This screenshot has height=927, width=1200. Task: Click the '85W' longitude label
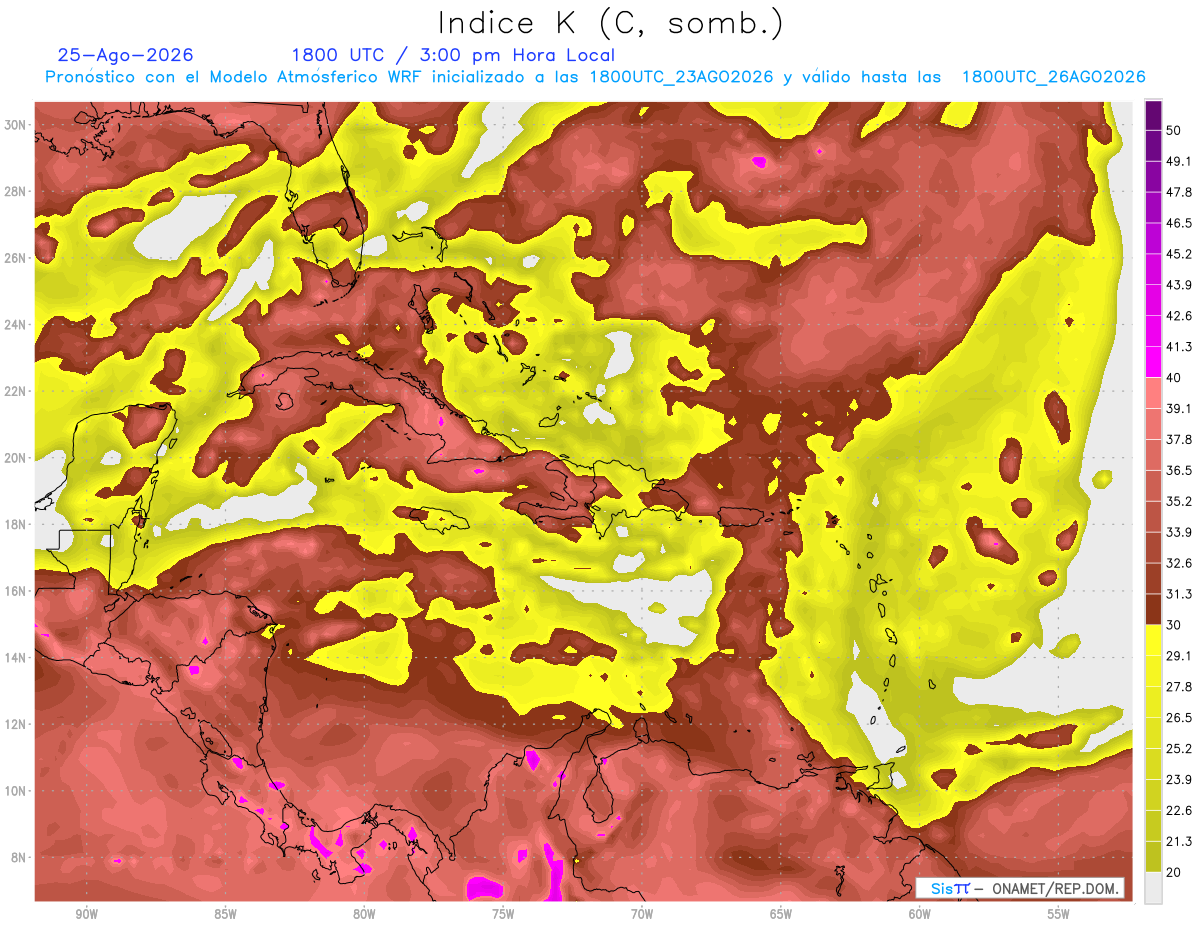tap(225, 915)
